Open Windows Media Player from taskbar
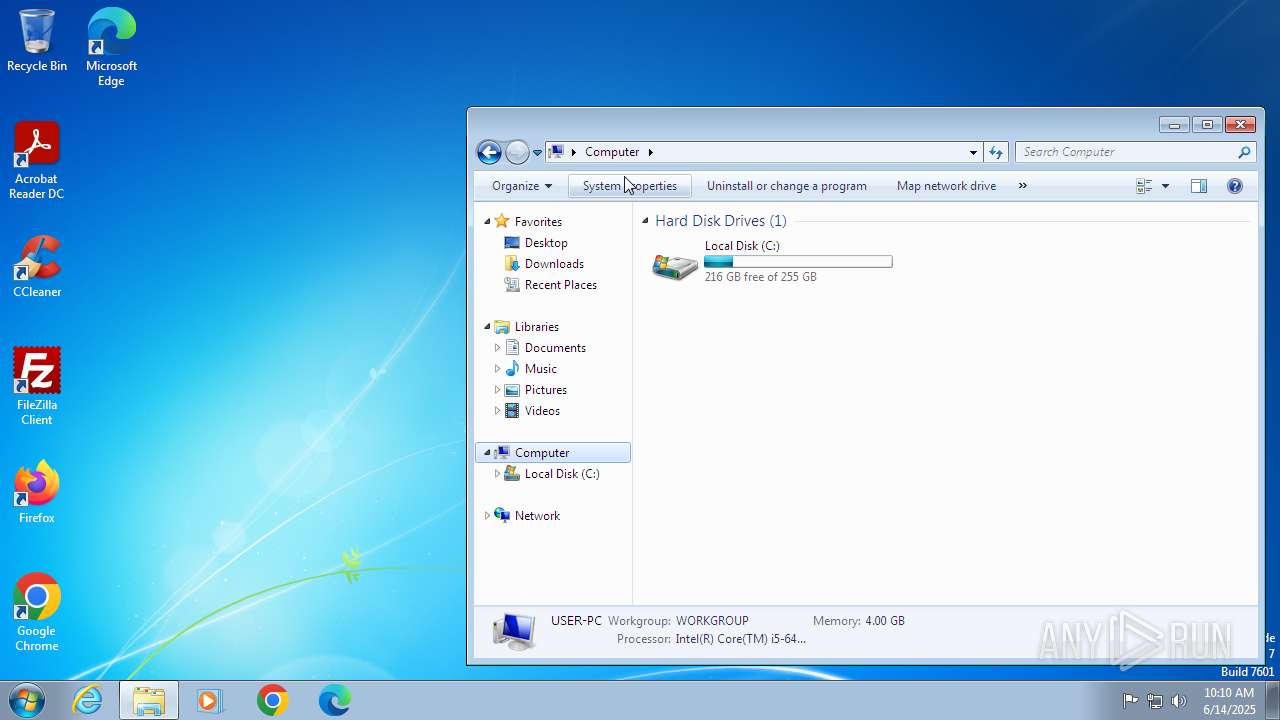 [210, 701]
